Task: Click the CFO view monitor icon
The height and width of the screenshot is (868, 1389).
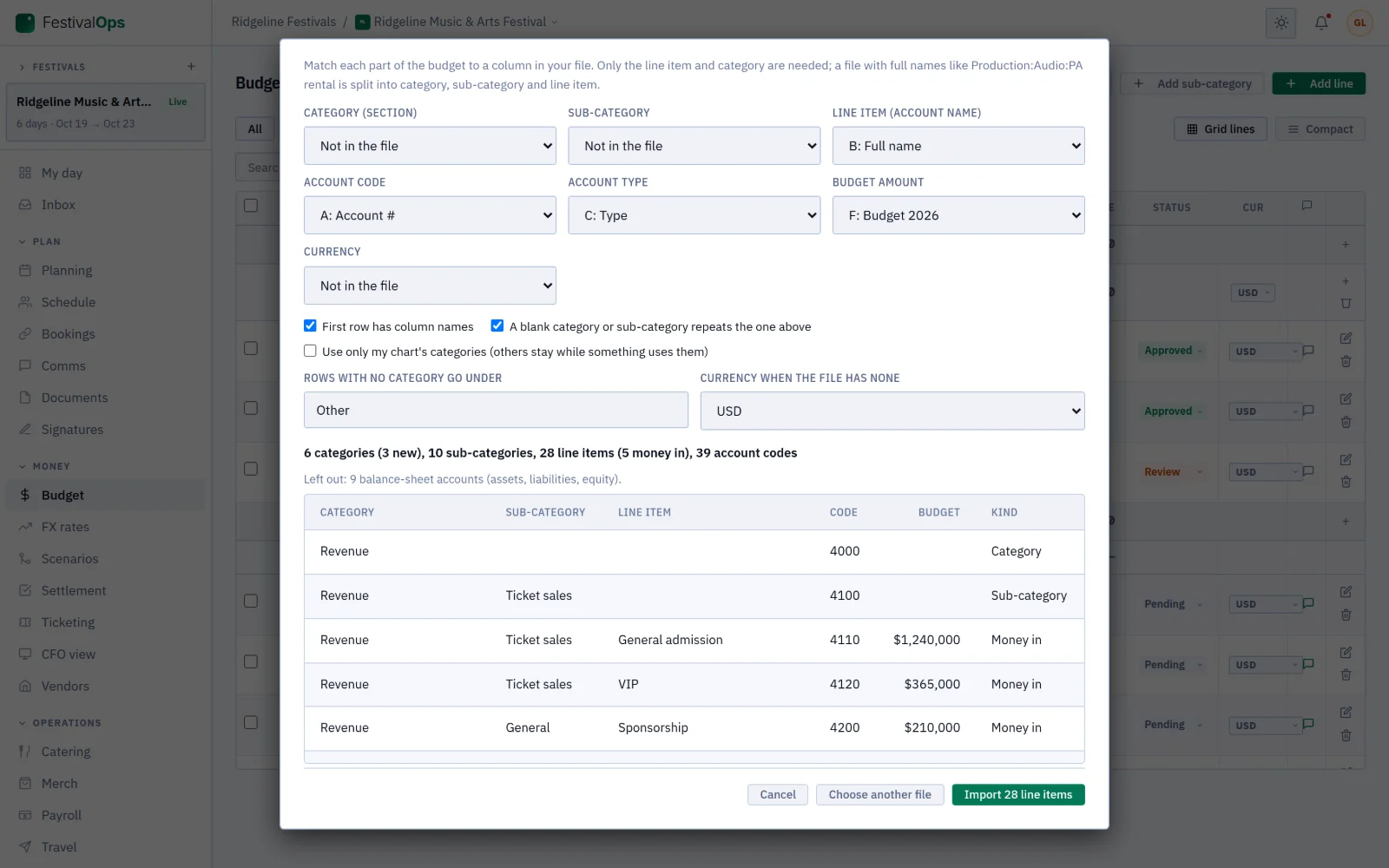Action: pos(25,654)
